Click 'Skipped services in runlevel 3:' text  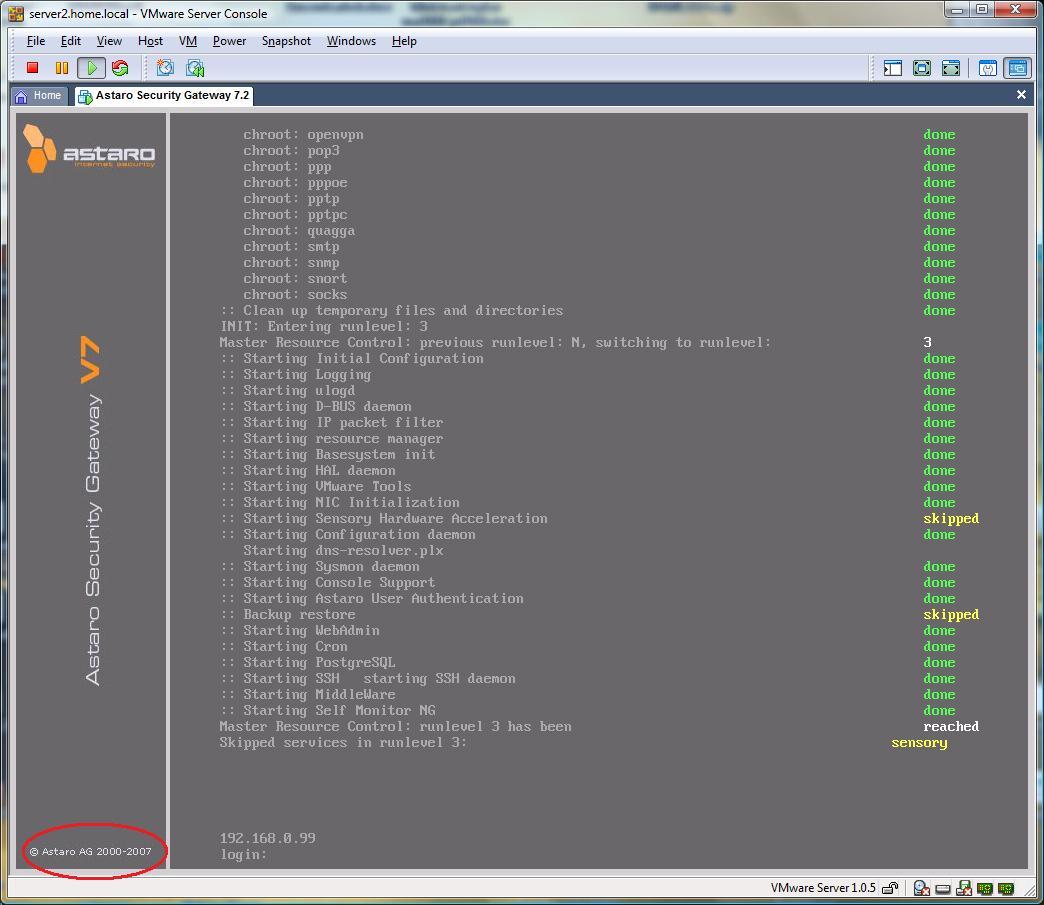click(x=344, y=742)
